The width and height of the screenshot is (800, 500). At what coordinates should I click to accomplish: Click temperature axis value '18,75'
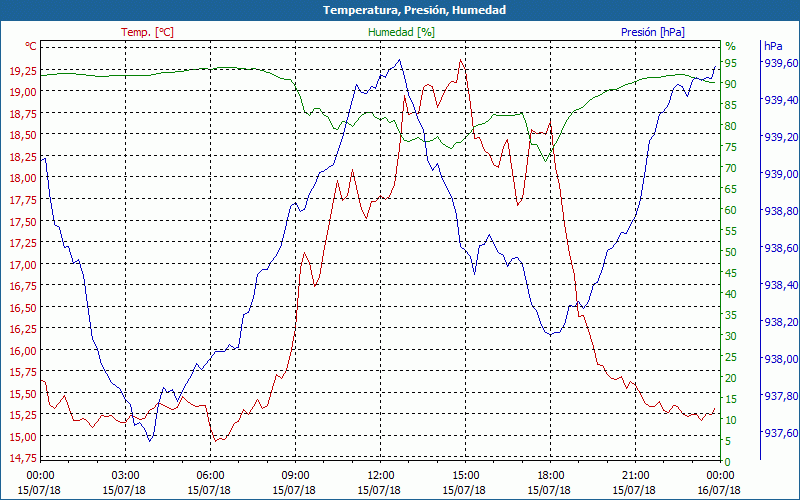pyautogui.click(x=23, y=114)
